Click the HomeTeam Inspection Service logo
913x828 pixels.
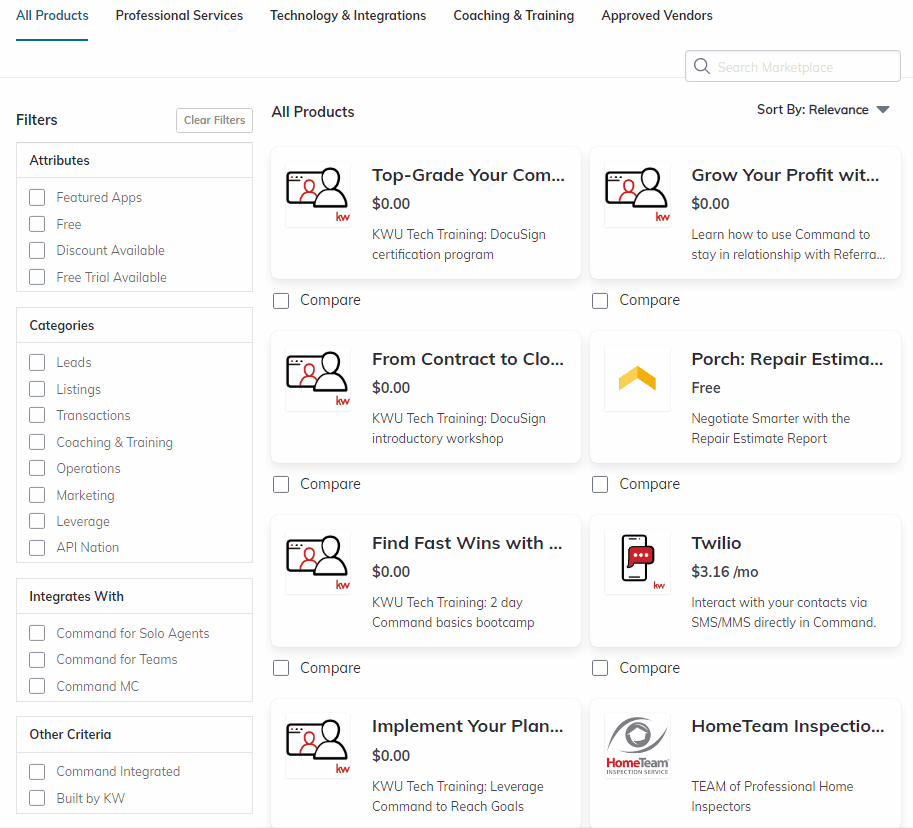637,746
